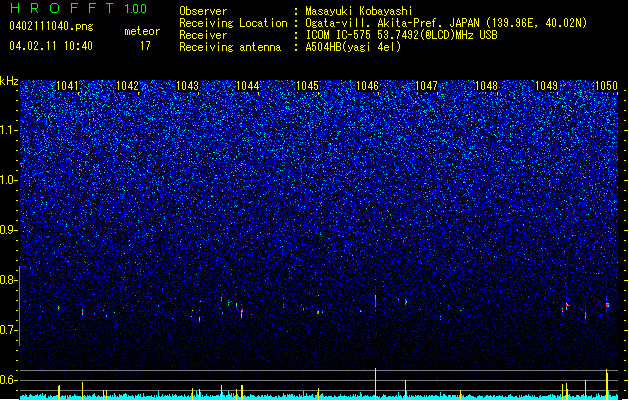Click the 1050 time marker
Screen dimensions: 629x400
[x=606, y=86]
